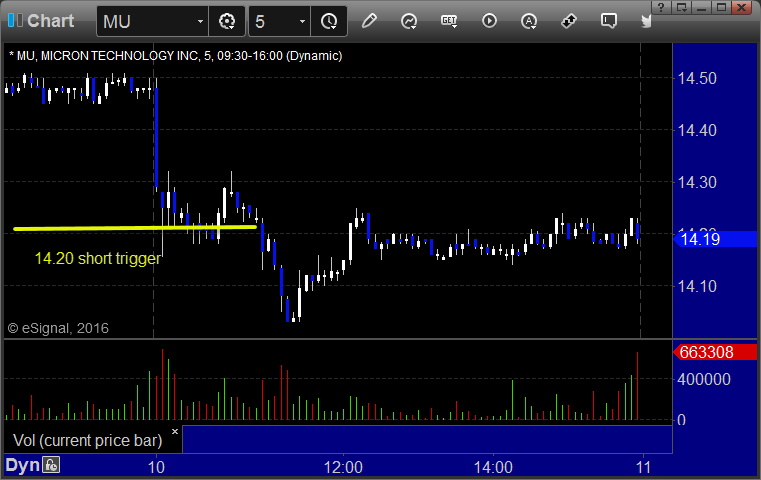Expand the interval 5 dropdown

[x=302, y=21]
